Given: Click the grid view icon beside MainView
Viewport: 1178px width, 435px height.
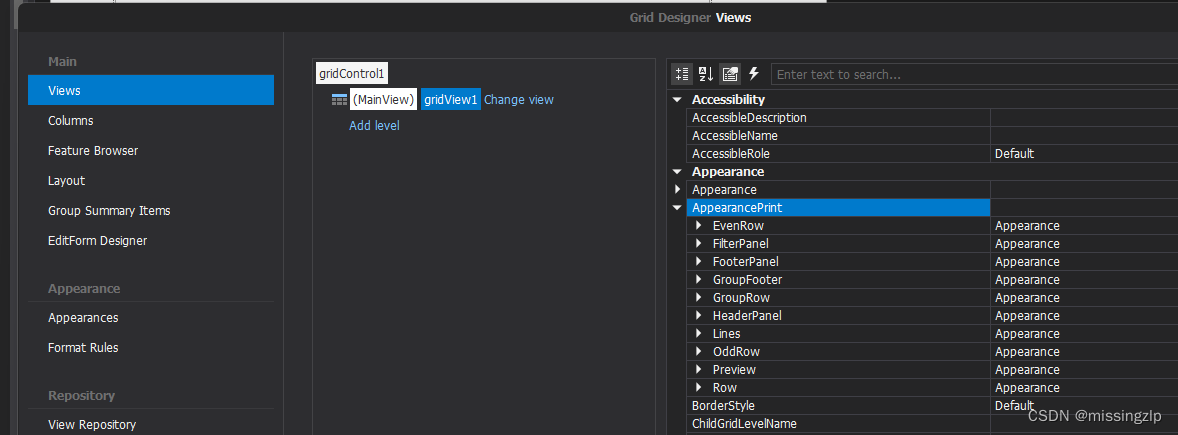Looking at the screenshot, I should pos(340,99).
